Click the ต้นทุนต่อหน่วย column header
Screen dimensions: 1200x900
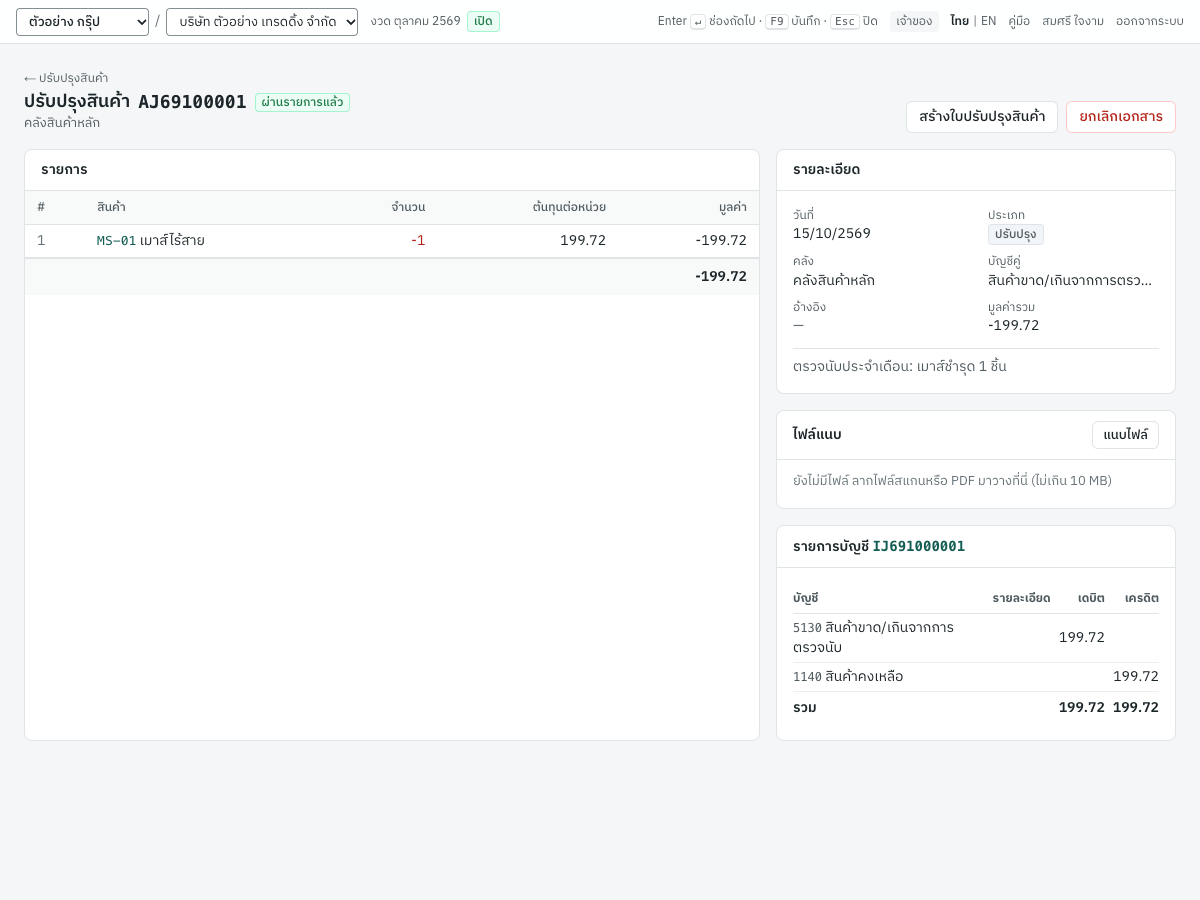click(569, 208)
